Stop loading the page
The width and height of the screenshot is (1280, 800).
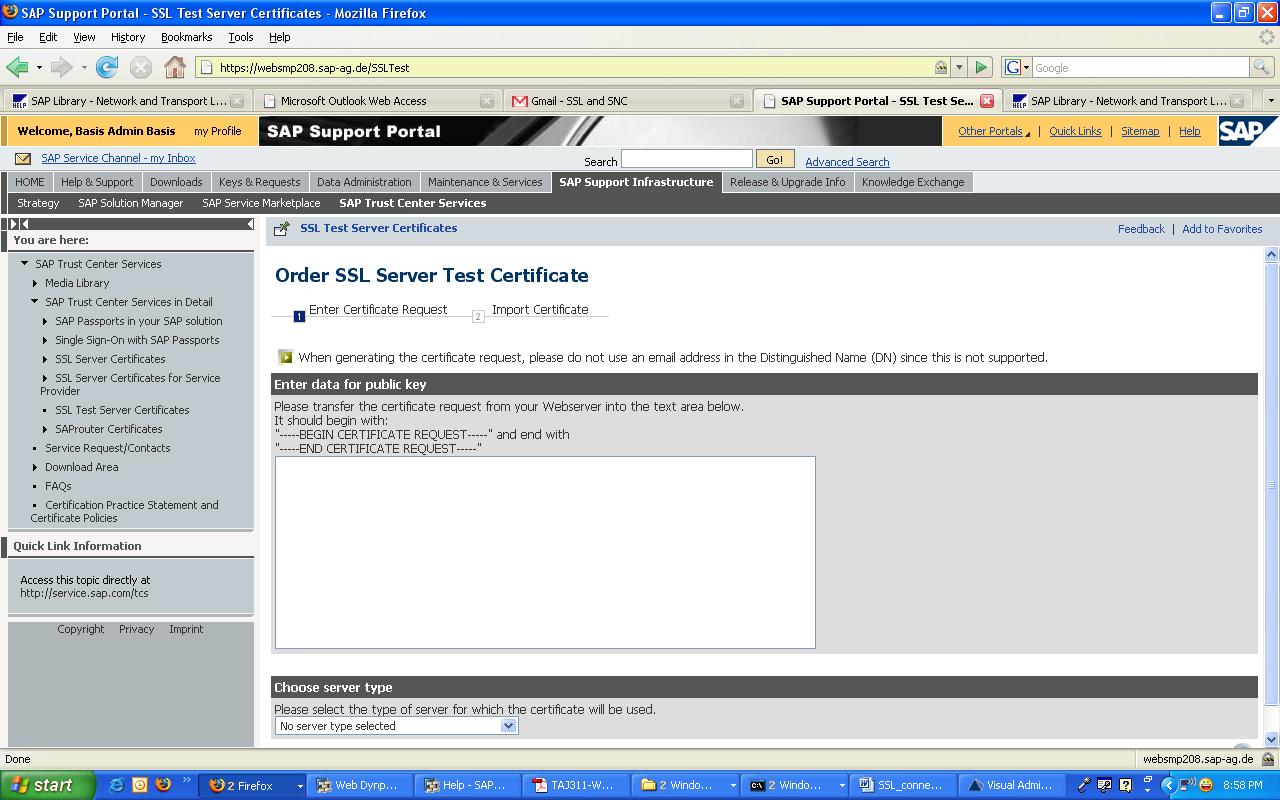tap(138, 67)
